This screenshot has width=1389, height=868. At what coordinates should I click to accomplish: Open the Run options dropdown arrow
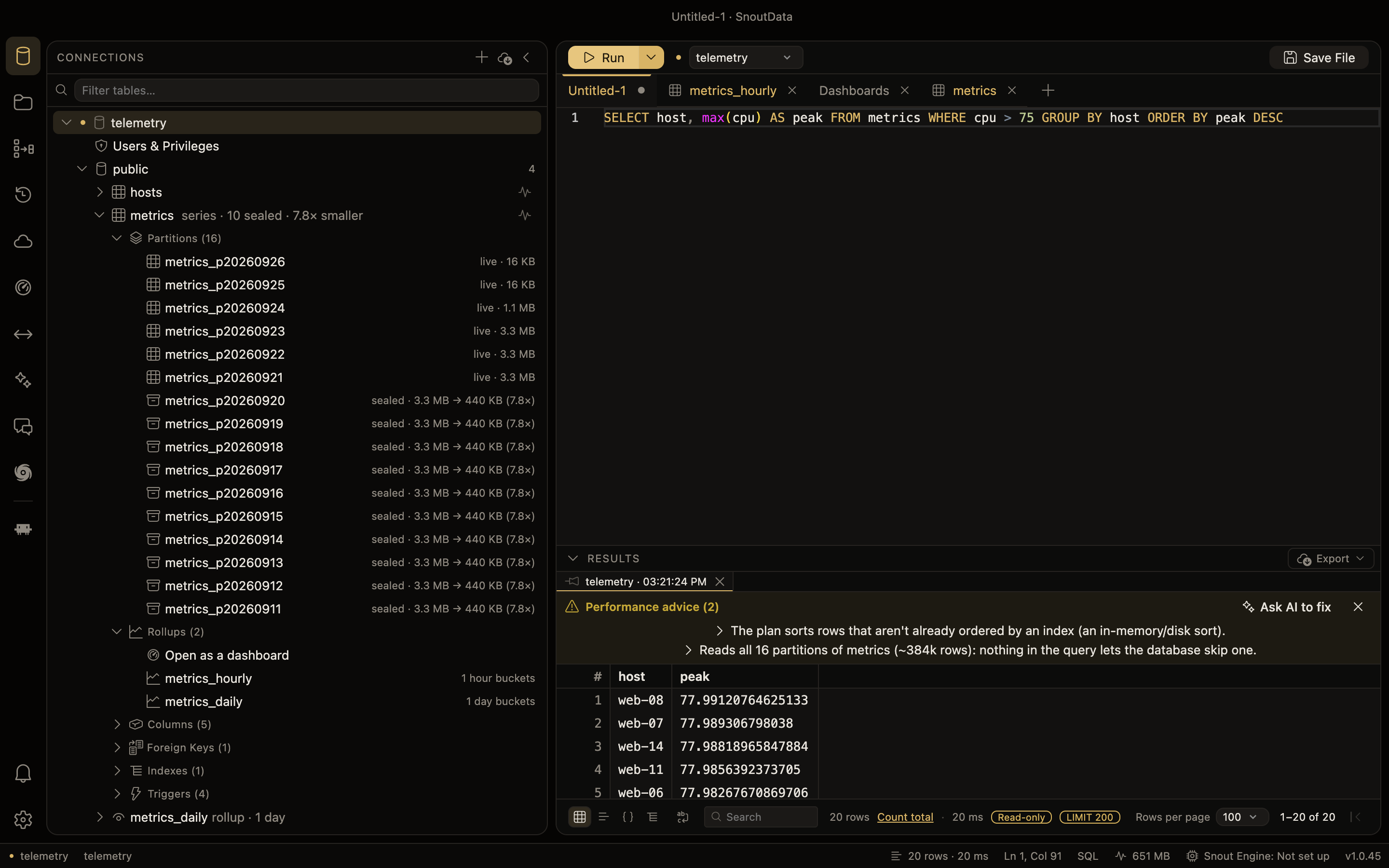click(x=651, y=57)
